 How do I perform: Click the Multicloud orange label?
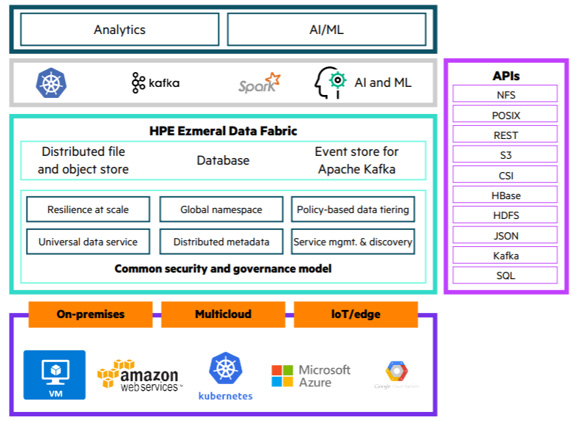[223, 314]
